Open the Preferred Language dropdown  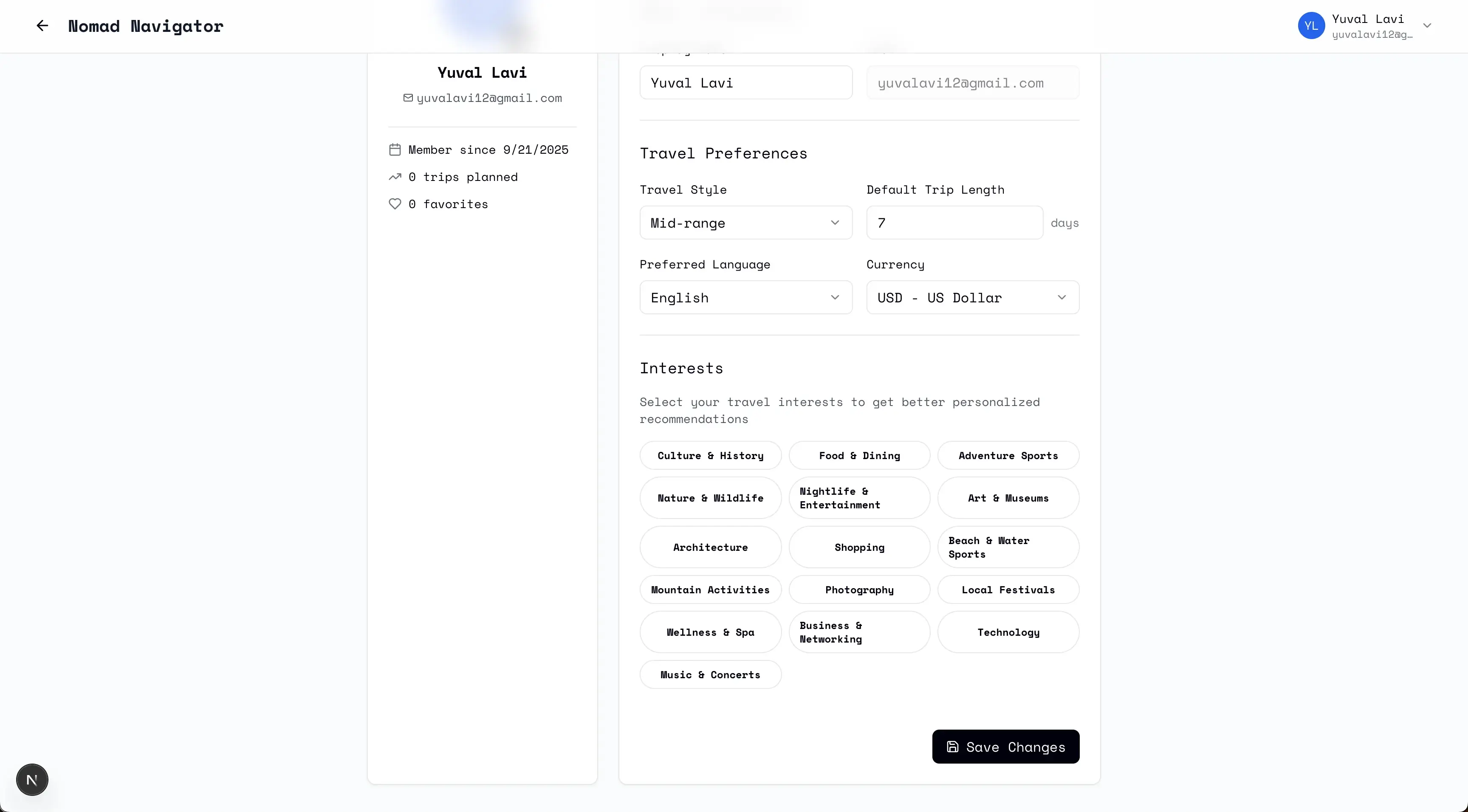pyautogui.click(x=745, y=297)
